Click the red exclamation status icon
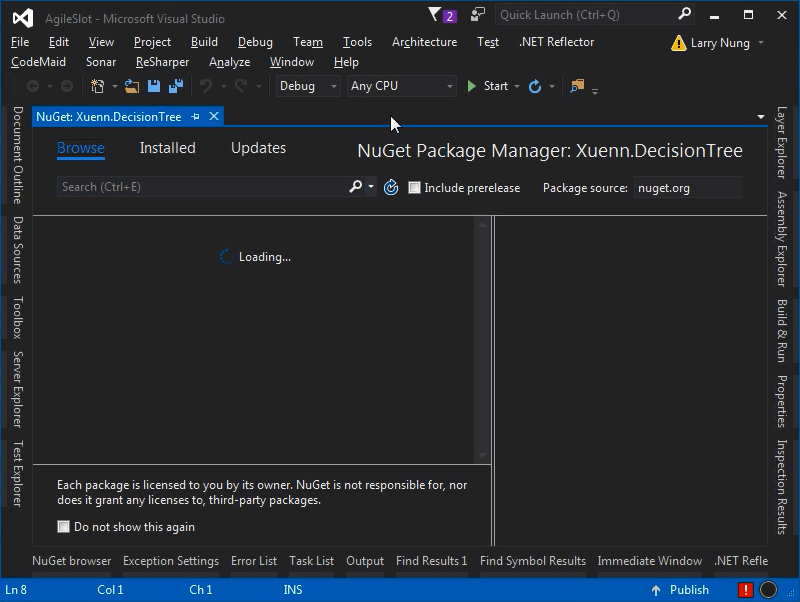Viewport: 800px width, 602px height. pos(745,590)
